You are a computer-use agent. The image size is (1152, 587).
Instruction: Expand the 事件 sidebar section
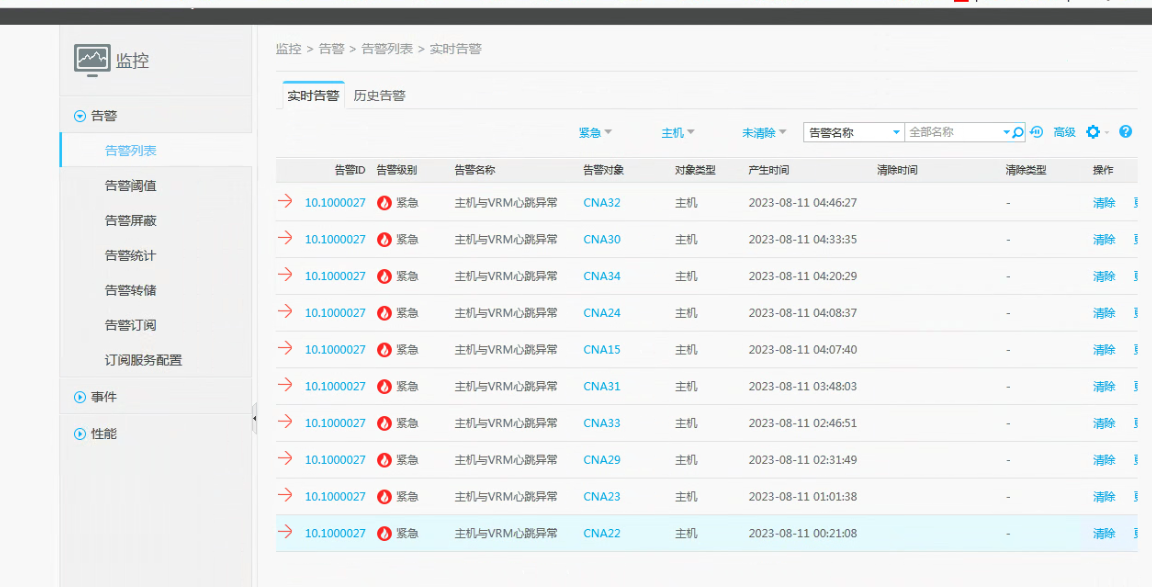(x=80, y=397)
